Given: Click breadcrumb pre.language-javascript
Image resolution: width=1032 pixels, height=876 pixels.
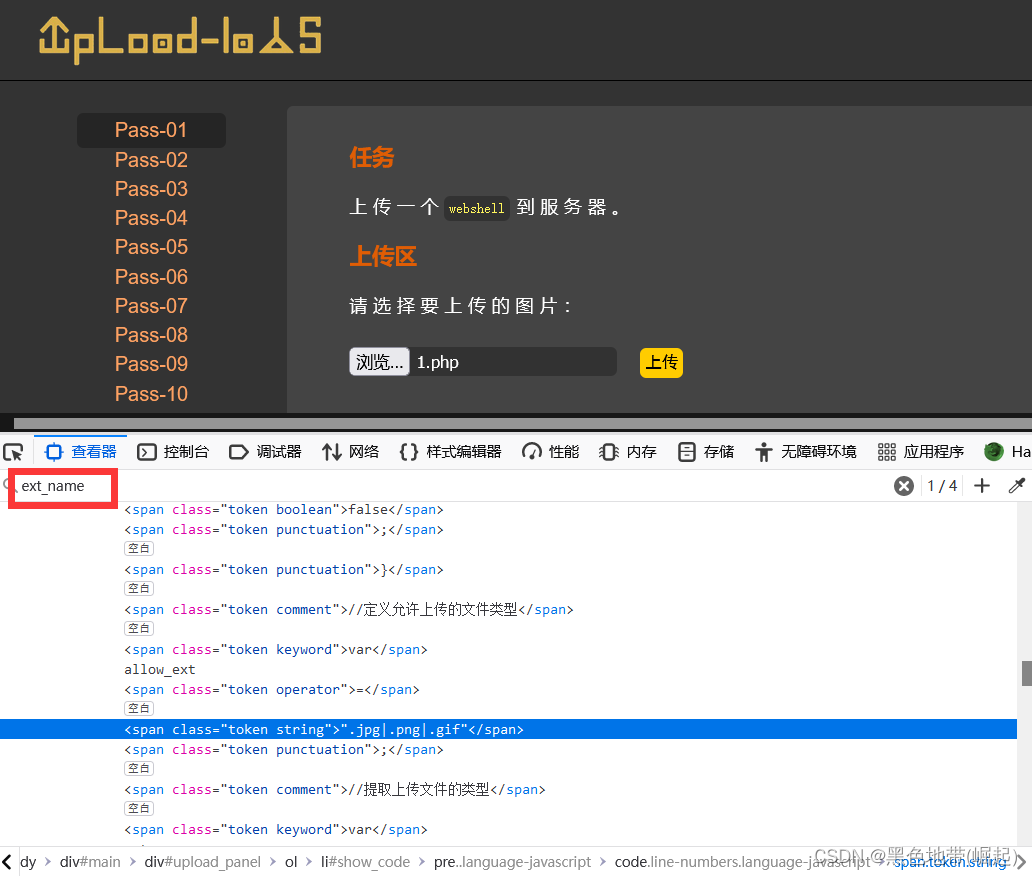Looking at the screenshot, I should tap(512, 862).
